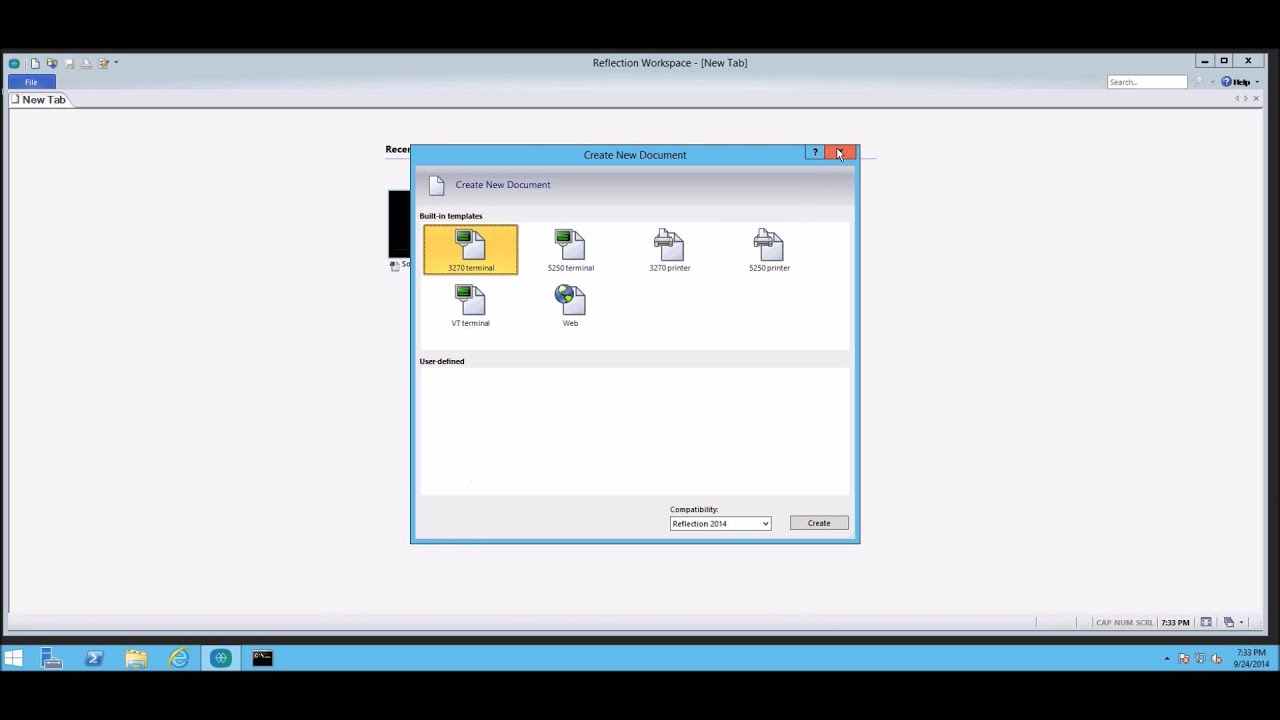Minimize the Reflection Workspace window
The height and width of the screenshot is (720, 1280).
(x=1205, y=61)
